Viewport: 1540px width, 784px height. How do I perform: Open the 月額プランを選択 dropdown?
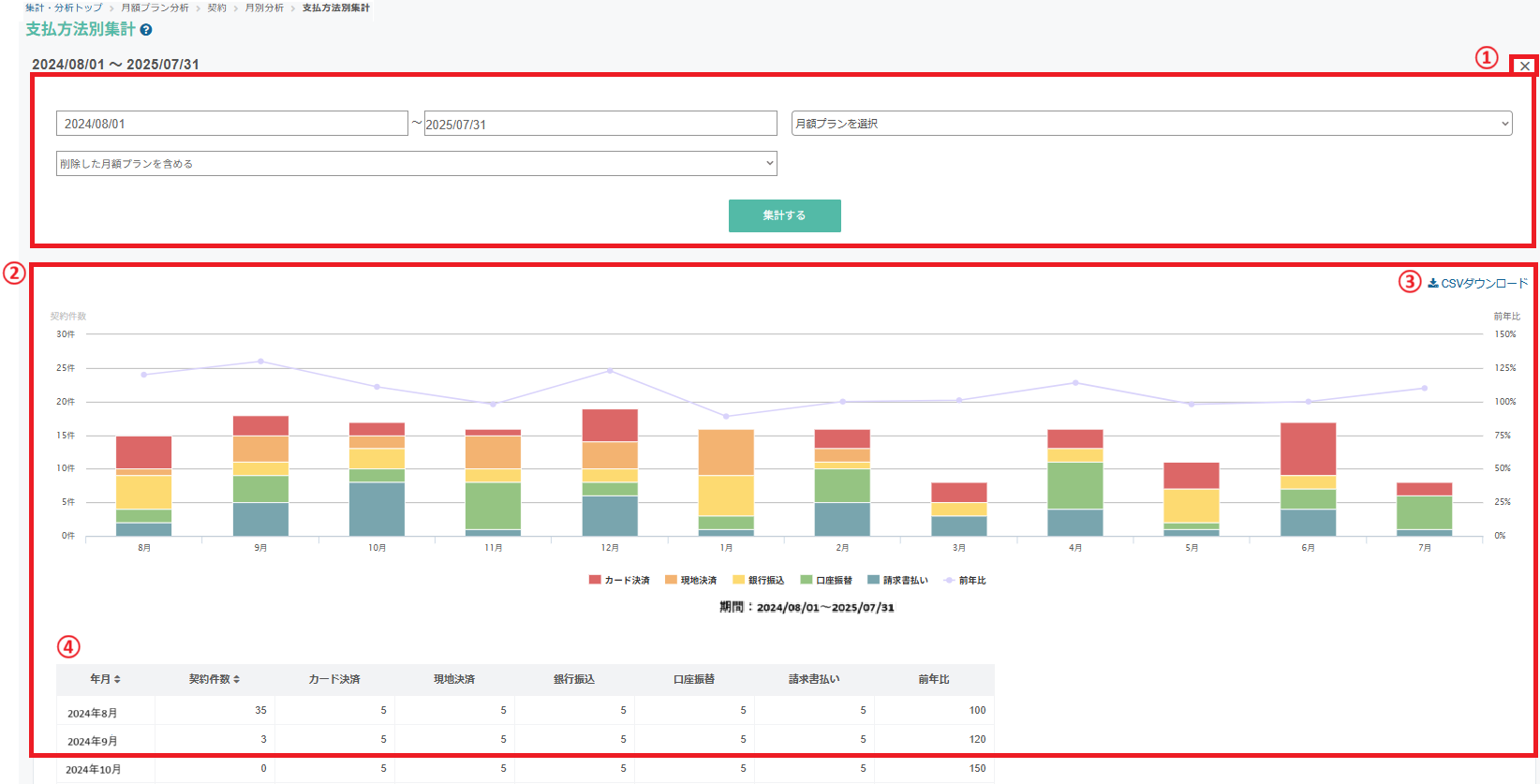[1151, 124]
